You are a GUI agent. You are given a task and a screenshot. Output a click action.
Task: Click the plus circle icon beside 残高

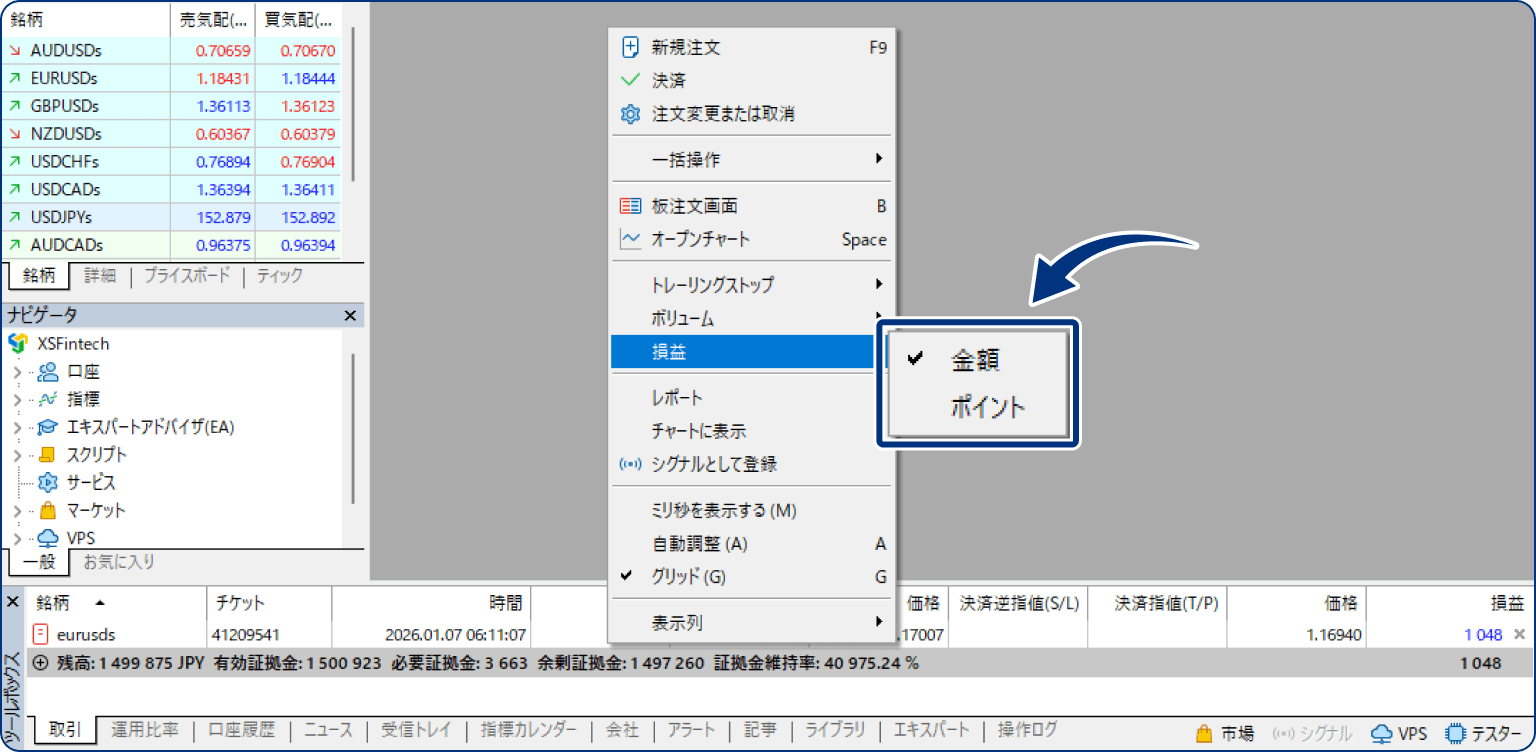(41, 663)
